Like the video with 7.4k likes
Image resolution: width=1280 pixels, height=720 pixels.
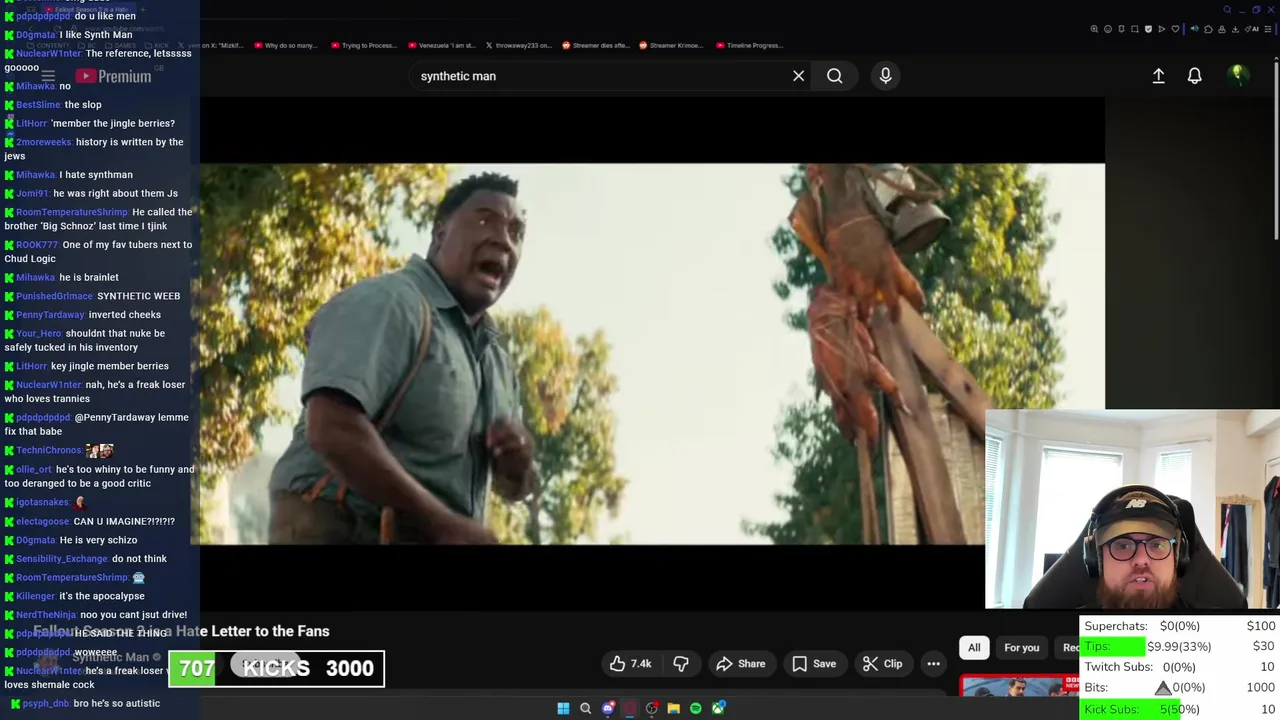[x=630, y=664]
